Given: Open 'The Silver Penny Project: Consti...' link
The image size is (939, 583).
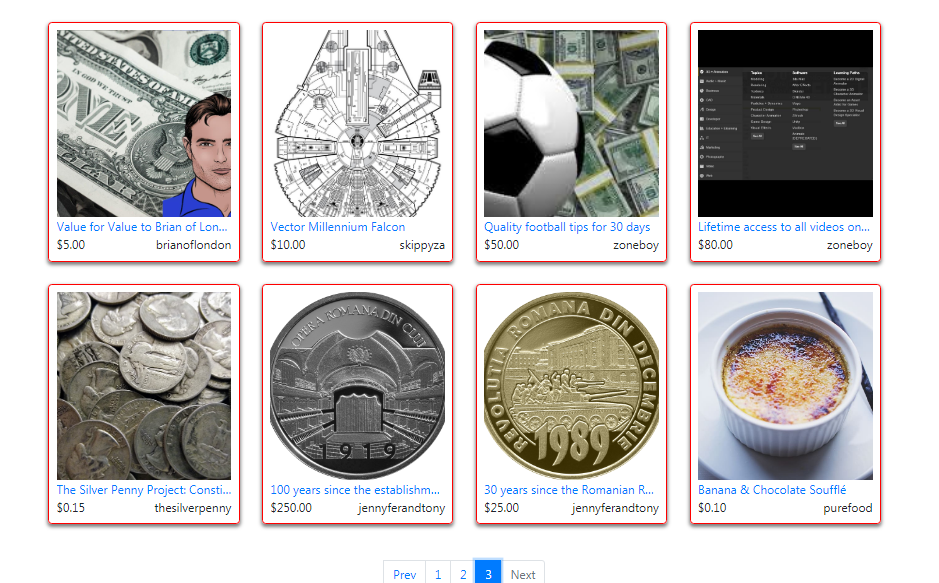Looking at the screenshot, I should tap(144, 490).
